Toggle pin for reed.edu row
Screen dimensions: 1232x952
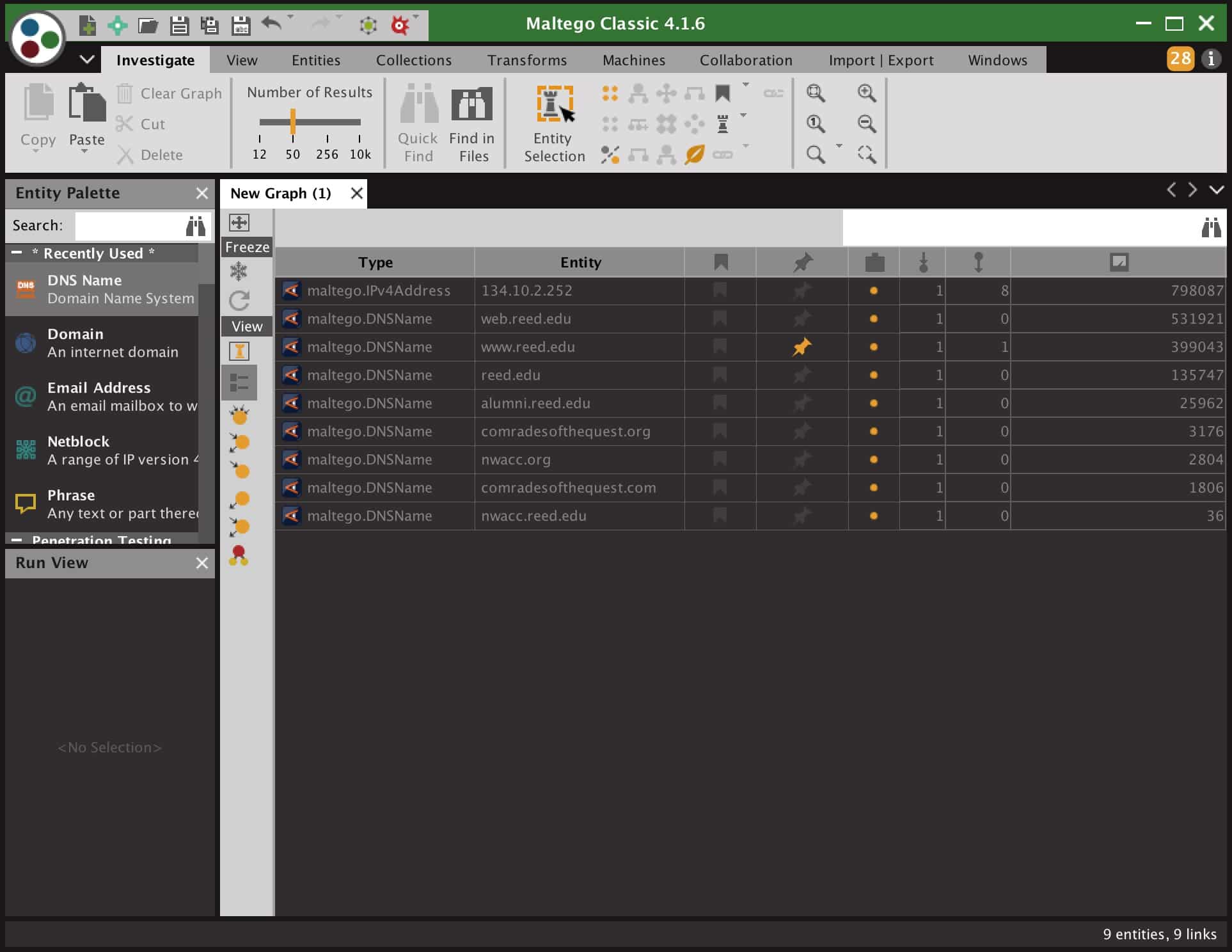802,375
